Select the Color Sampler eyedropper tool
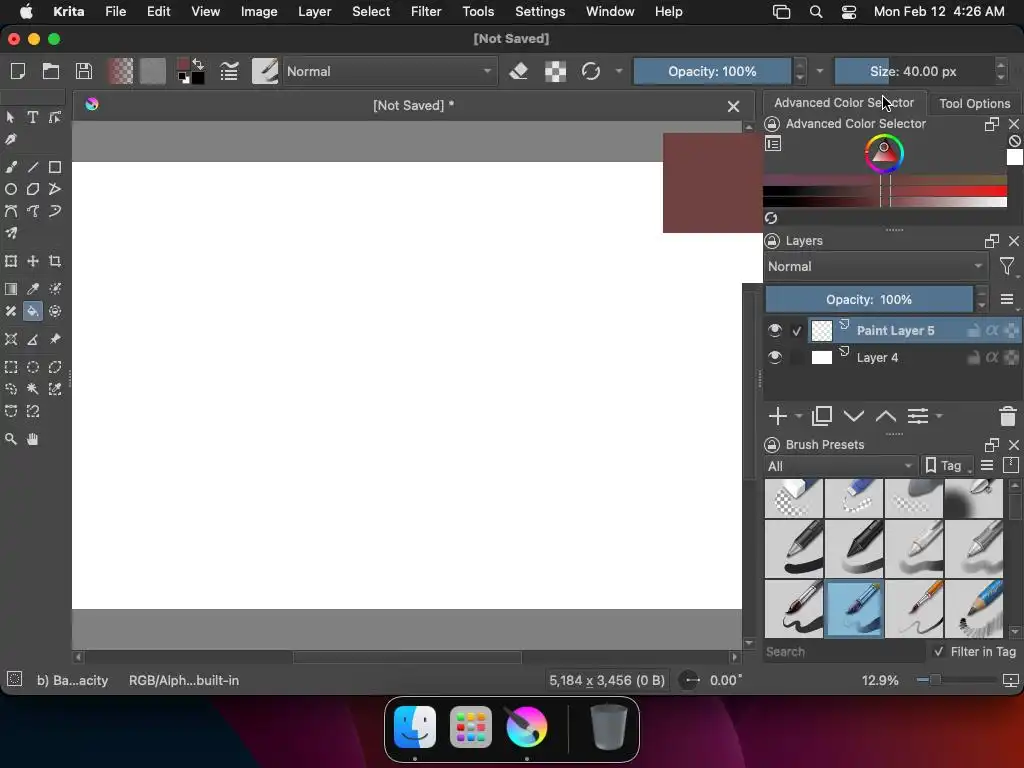The width and height of the screenshot is (1024, 768). coord(33,289)
